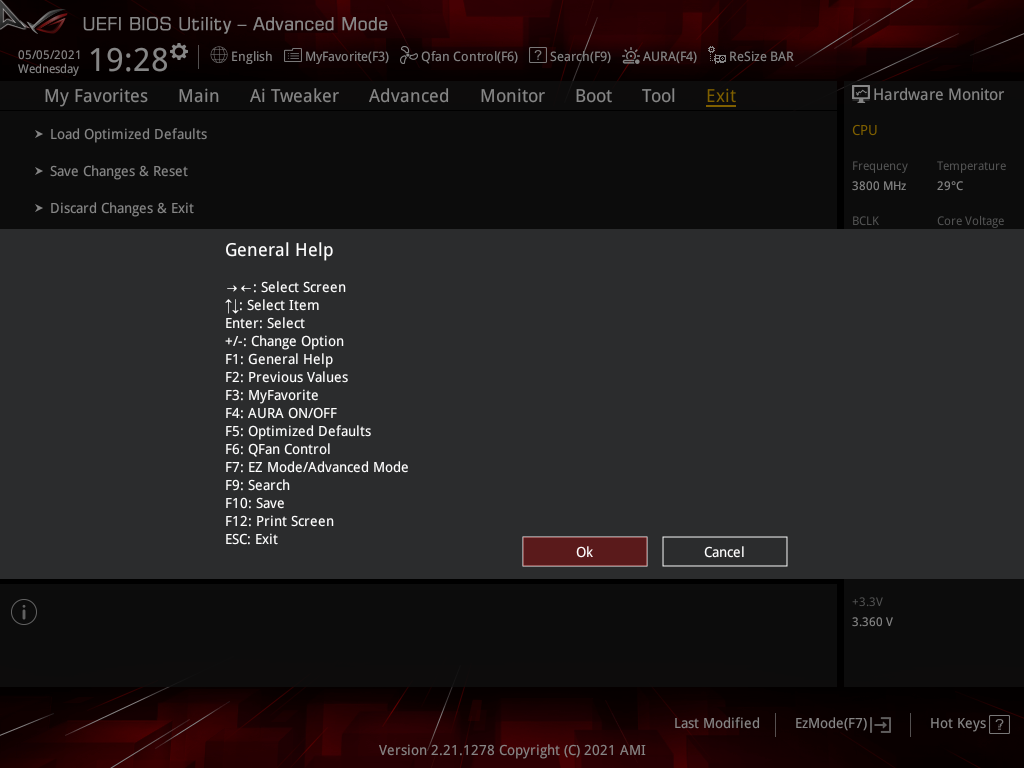Switch to the Monitor tab
The image size is (1024, 768).
coord(513,96)
